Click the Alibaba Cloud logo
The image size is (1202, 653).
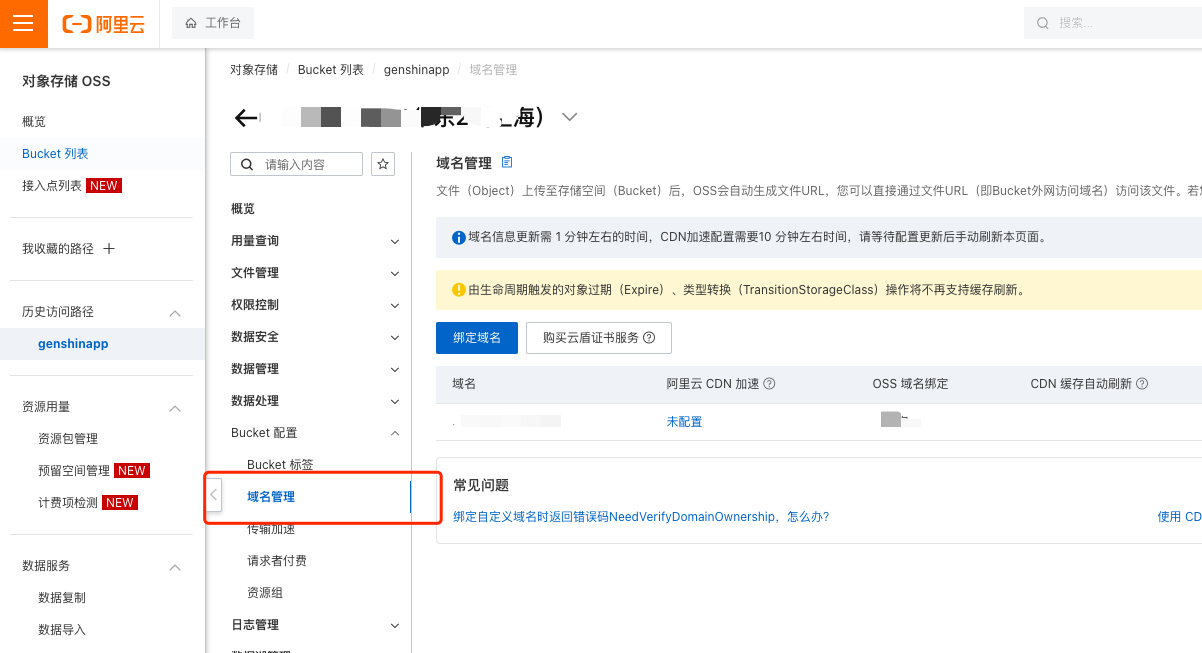[103, 24]
